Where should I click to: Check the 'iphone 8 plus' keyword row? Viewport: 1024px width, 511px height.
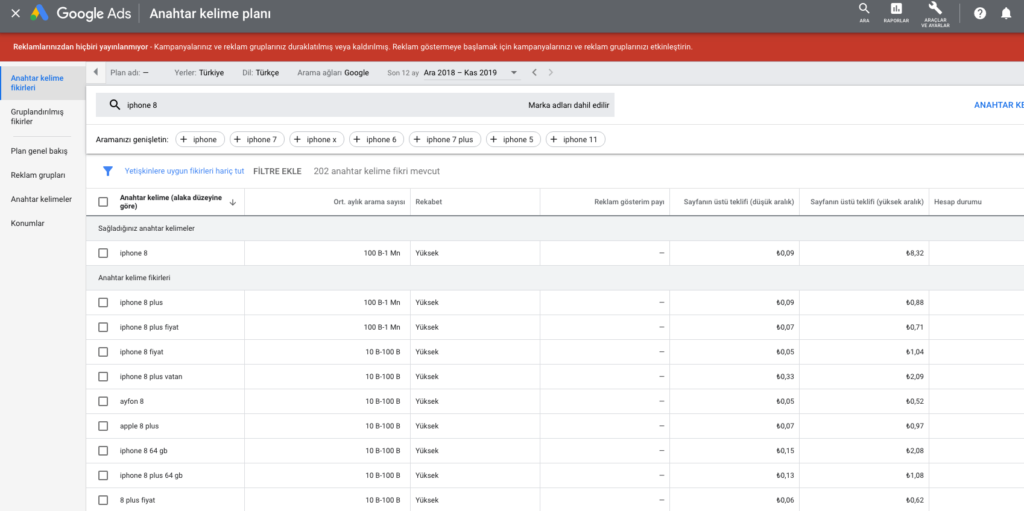[103, 303]
